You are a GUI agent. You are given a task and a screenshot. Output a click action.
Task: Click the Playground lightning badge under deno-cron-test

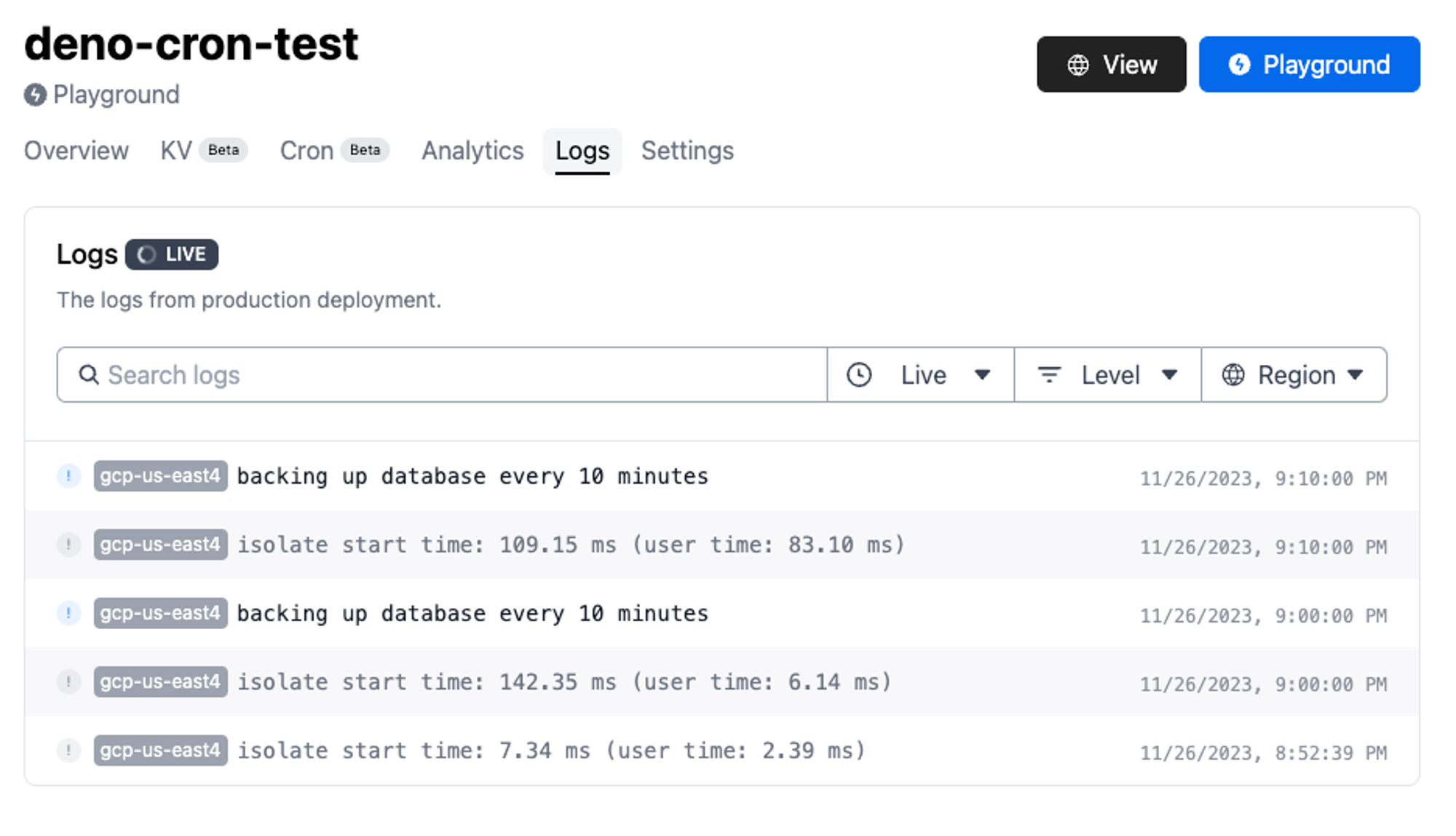click(34, 95)
